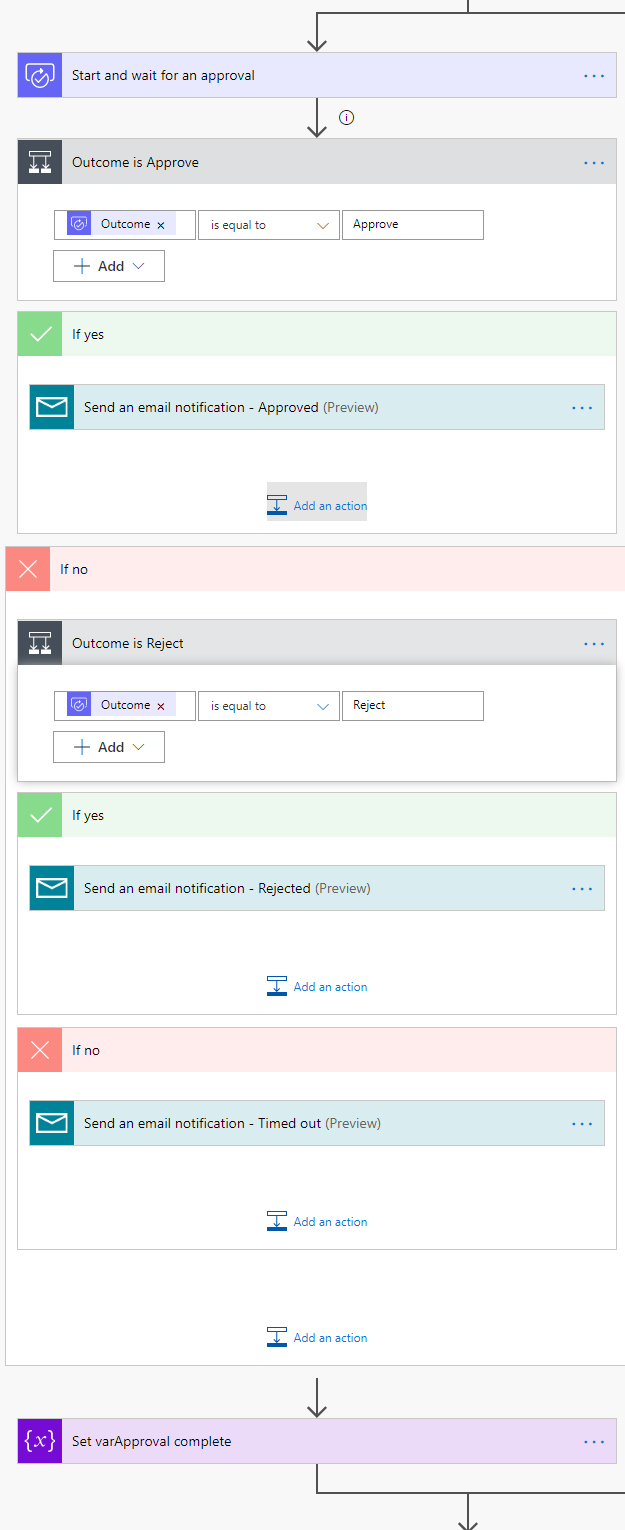Image resolution: width=625 pixels, height=1530 pixels.
Task: Click the approval icon on Start and wait step
Action: tap(40, 75)
